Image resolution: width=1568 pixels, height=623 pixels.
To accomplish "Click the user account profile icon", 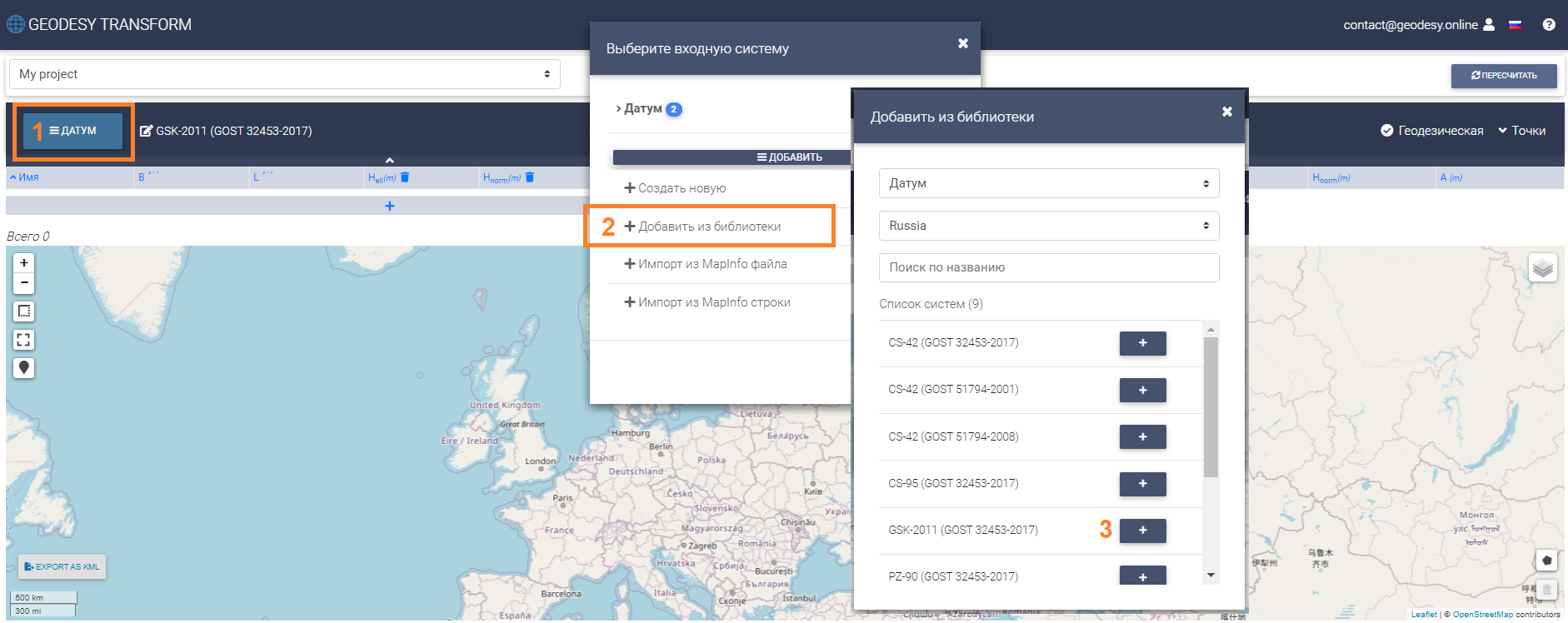I will coord(1489,25).
